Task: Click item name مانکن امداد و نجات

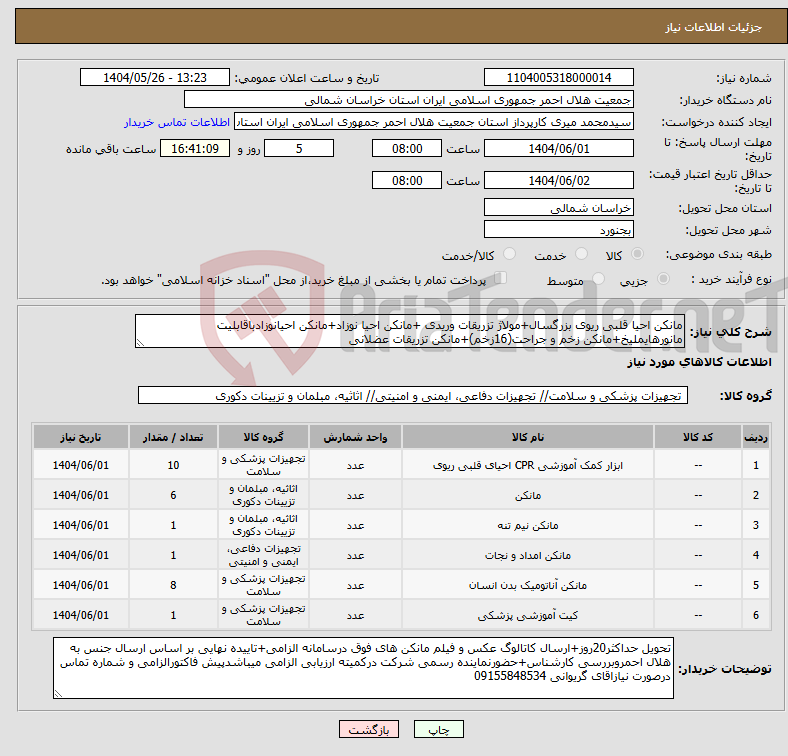Action: click(x=528, y=555)
